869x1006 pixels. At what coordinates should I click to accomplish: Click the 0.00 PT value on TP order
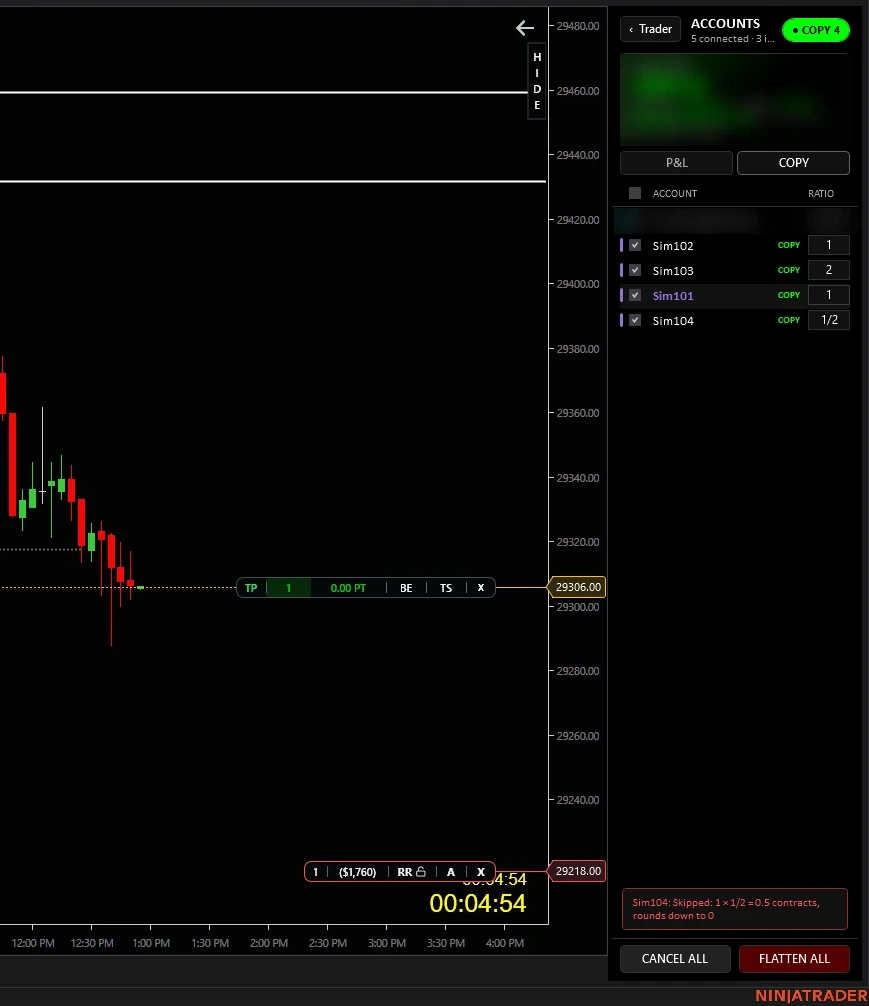click(348, 588)
